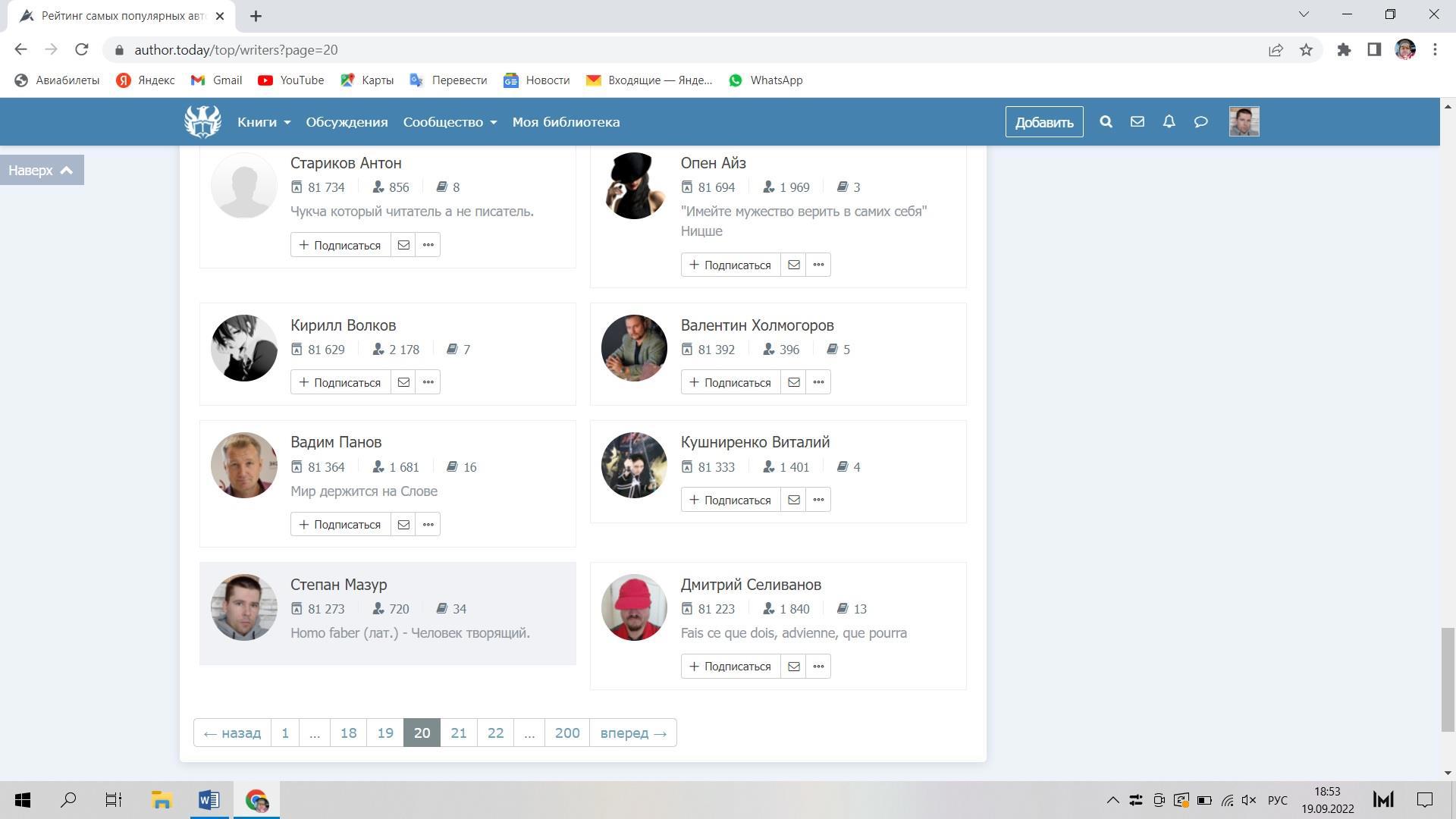Subscribe to Валентин Холмогоров
Viewport: 1456px width, 819px height.
point(730,382)
